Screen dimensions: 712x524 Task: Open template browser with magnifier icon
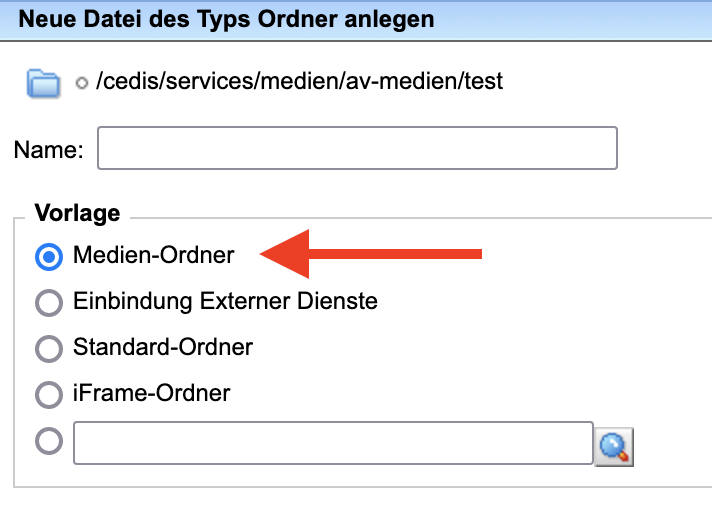tap(614, 447)
